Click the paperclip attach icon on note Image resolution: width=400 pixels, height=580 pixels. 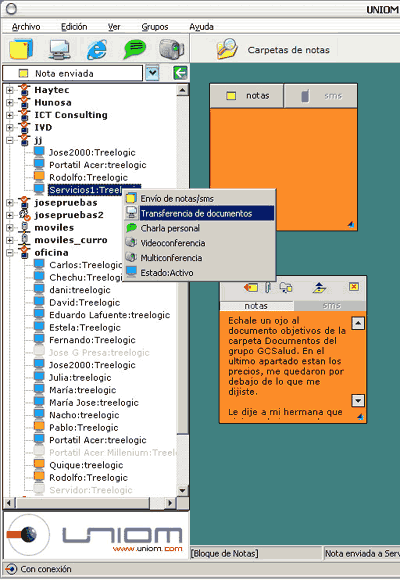268,287
